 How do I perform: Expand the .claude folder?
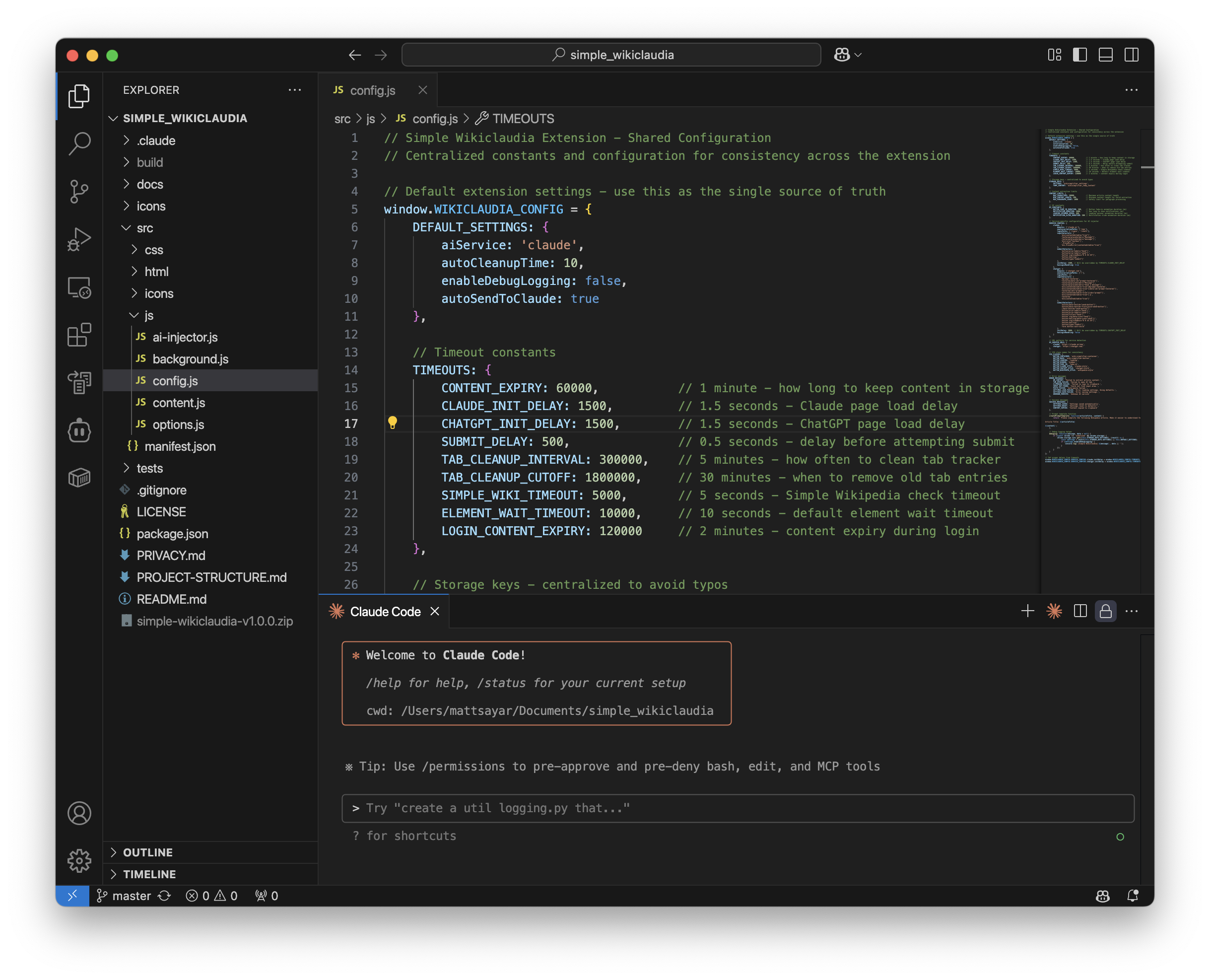pos(210,140)
